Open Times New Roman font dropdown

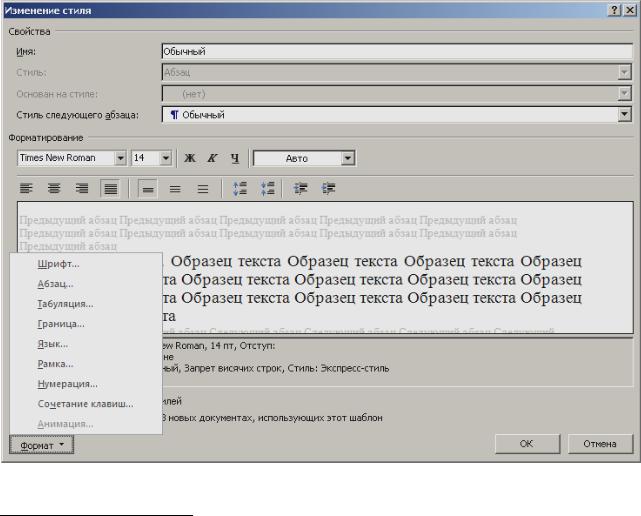pyautogui.click(x=120, y=158)
